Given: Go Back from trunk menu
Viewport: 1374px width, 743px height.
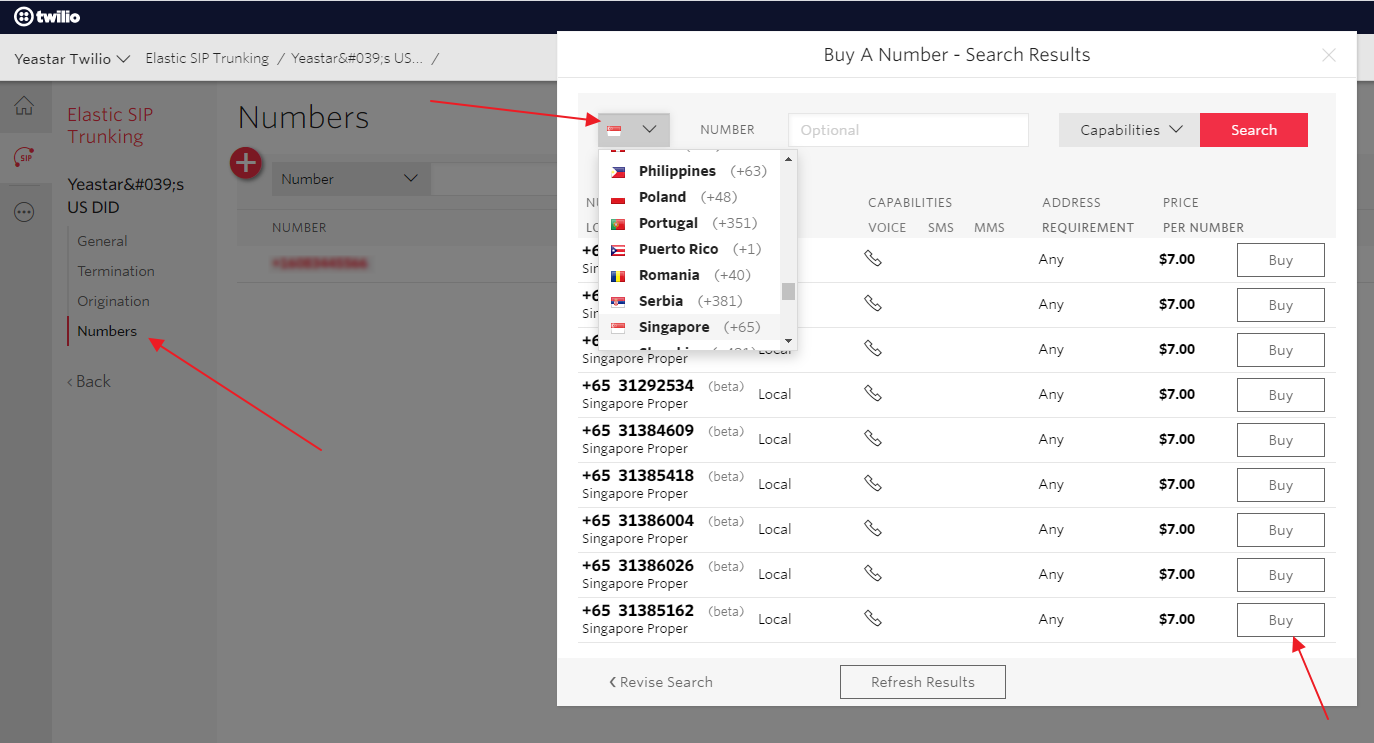Looking at the screenshot, I should 89,381.
